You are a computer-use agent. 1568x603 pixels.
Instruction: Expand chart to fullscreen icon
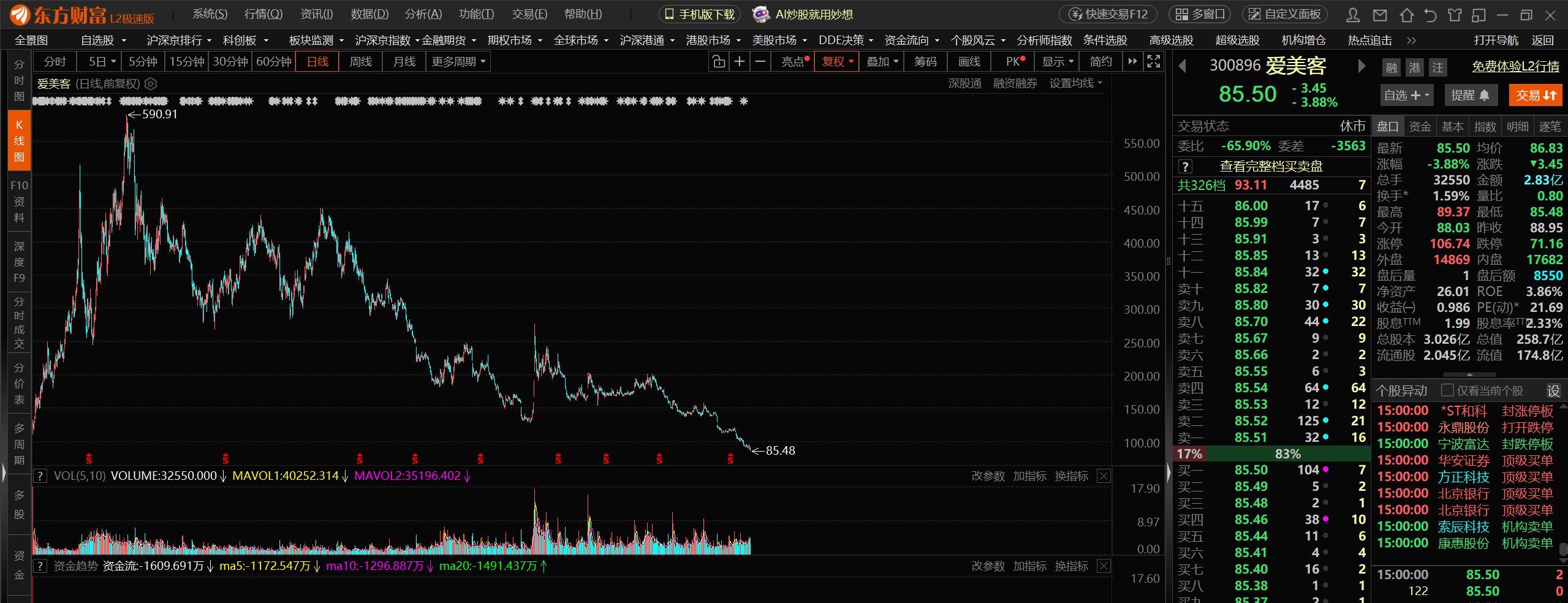click(x=1154, y=62)
